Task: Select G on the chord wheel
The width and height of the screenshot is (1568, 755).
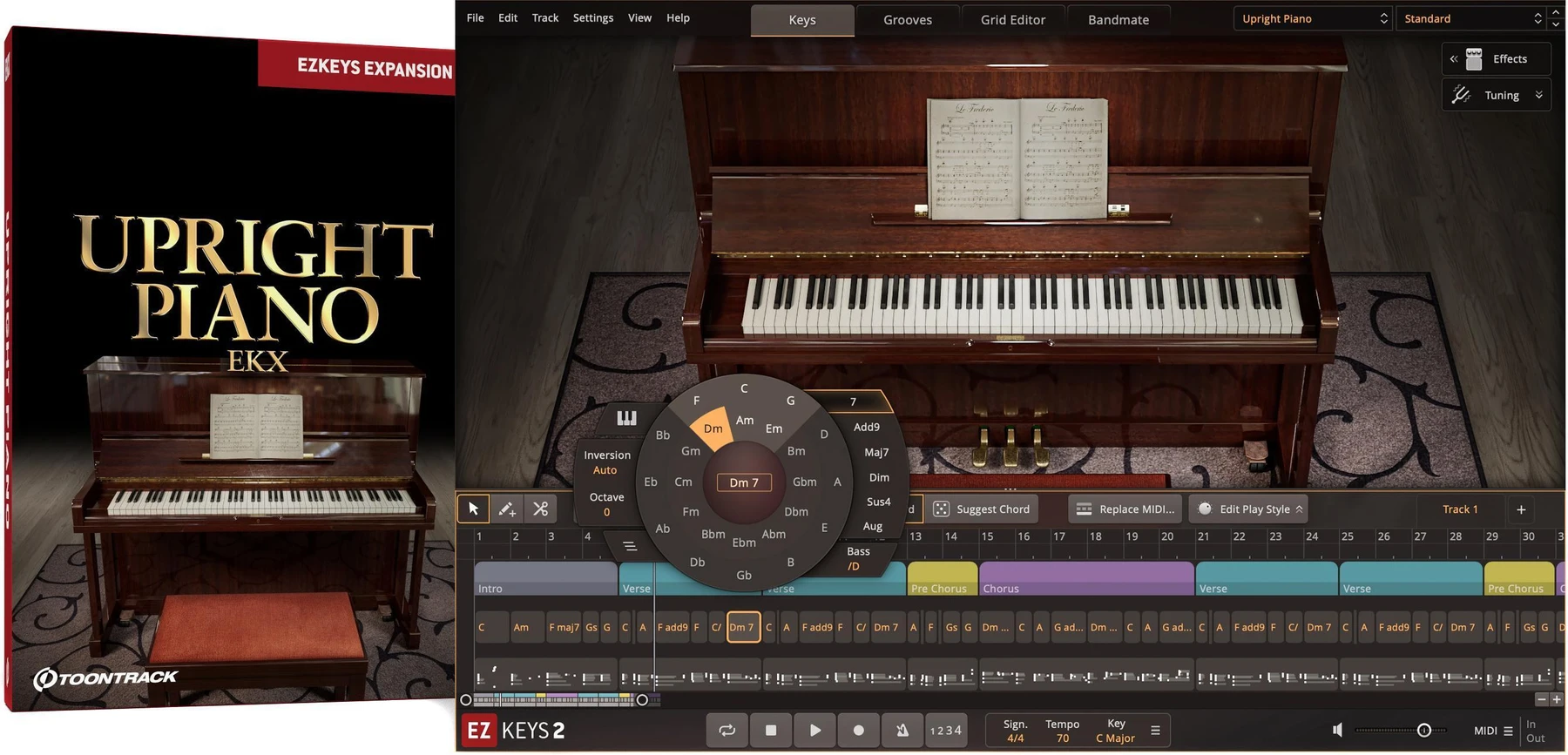Action: click(x=790, y=401)
